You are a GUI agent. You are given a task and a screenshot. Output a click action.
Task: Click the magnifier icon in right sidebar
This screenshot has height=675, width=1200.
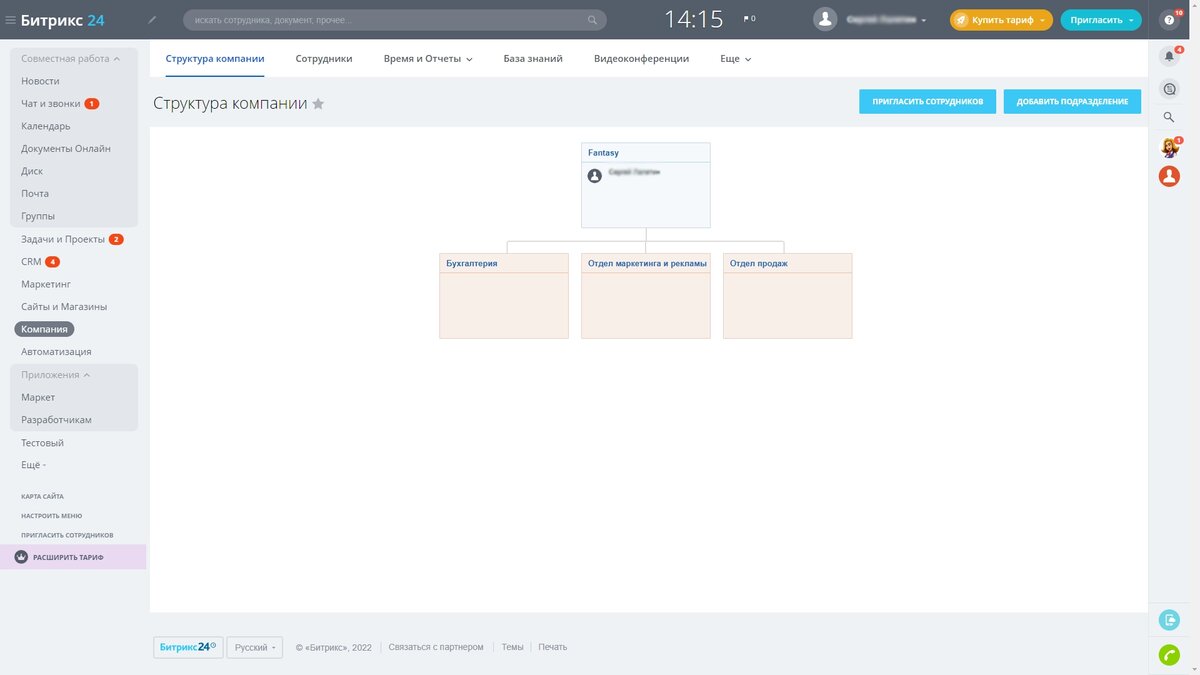coord(1169,118)
